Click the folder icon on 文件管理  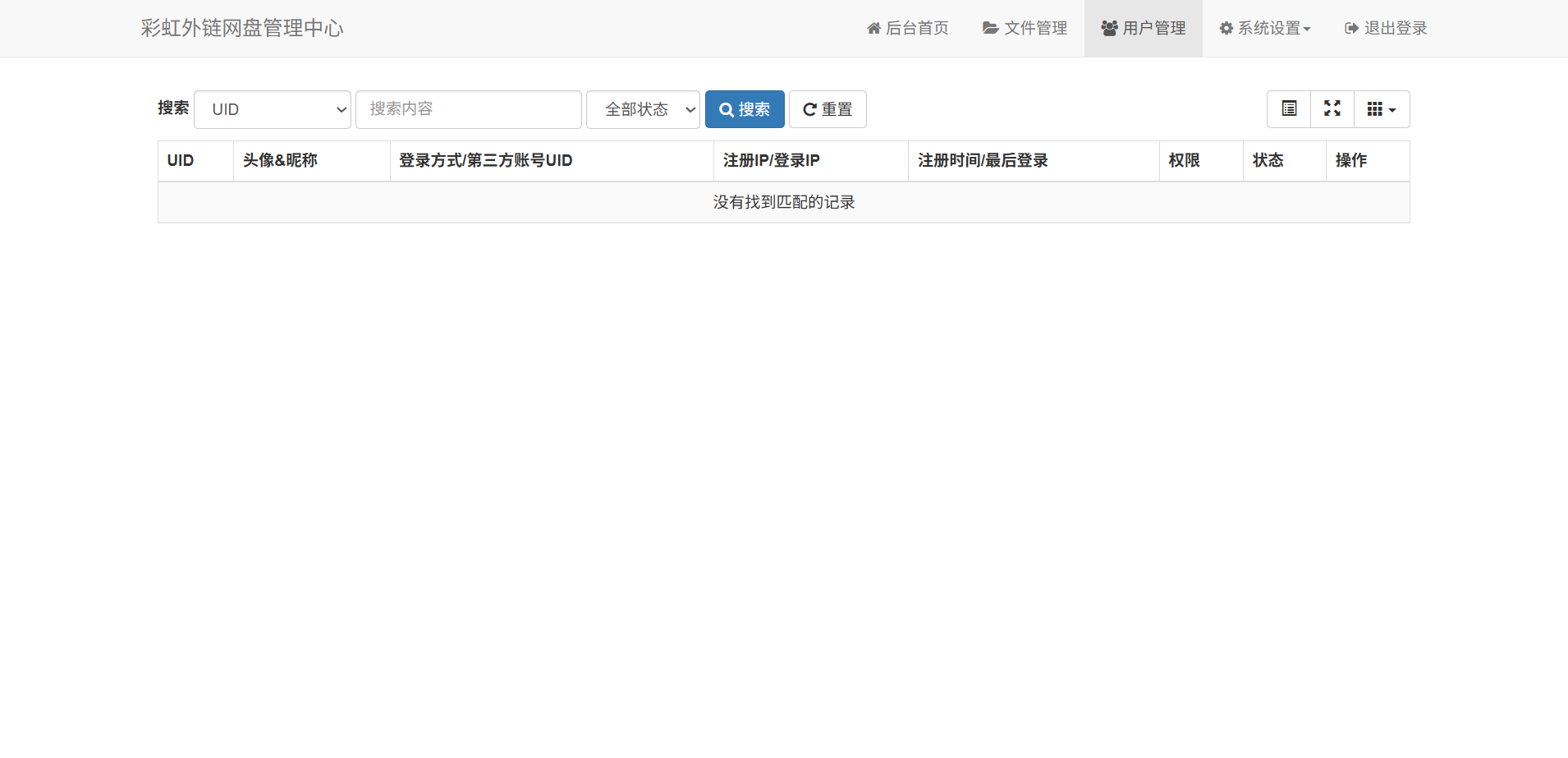tap(989, 27)
